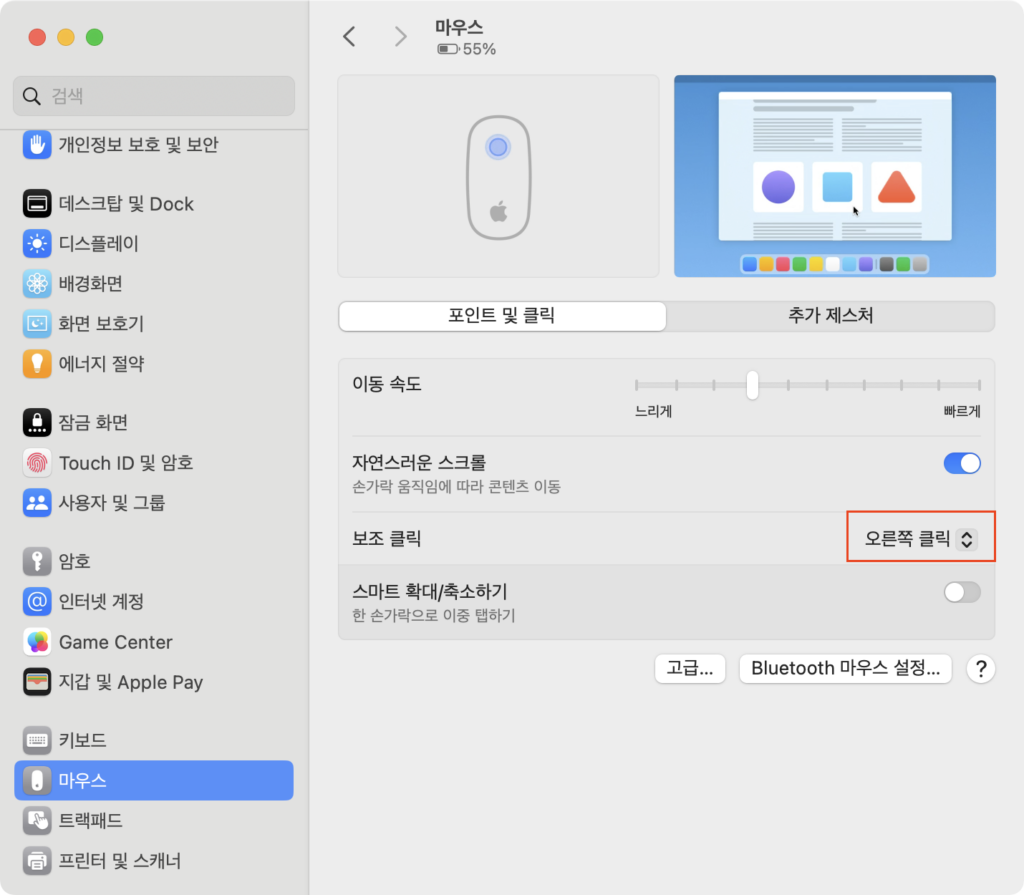
Task: Select 에너지 절약 in the sidebar
Action: click(x=154, y=363)
